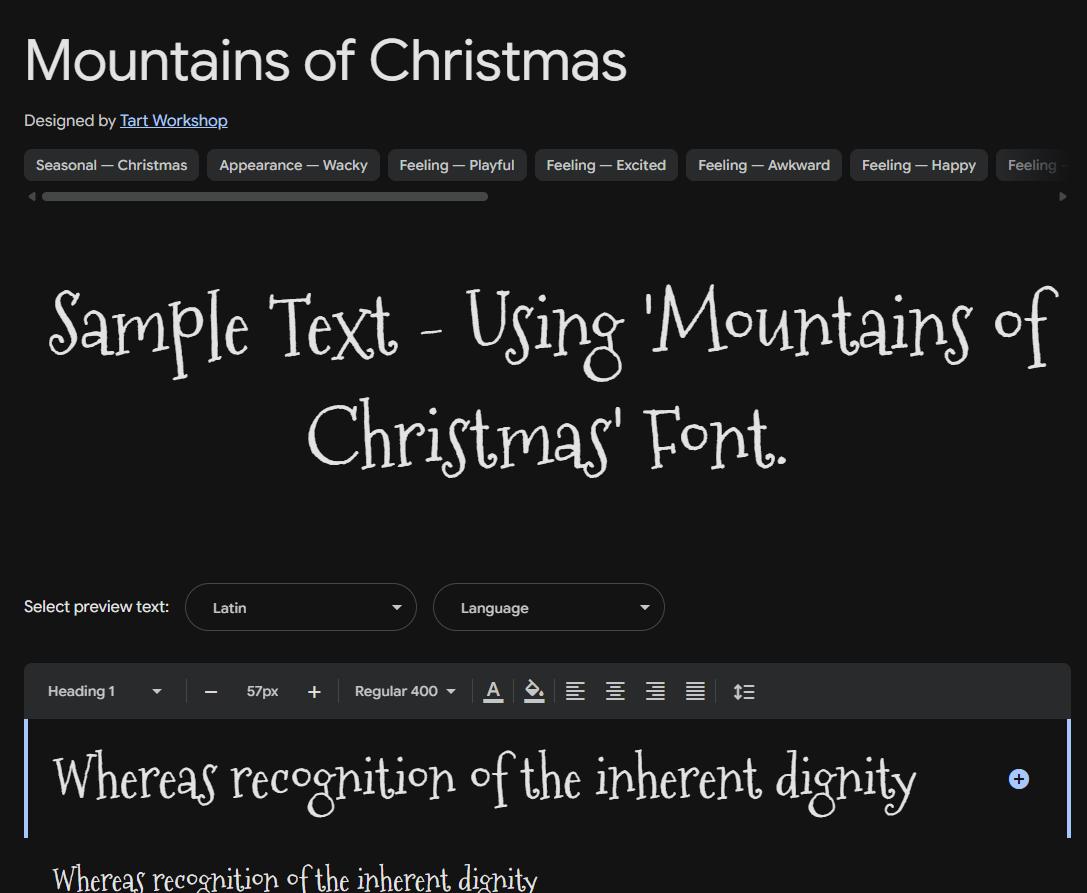Image resolution: width=1087 pixels, height=893 pixels.
Task: Align text left
Action: [x=575, y=691]
